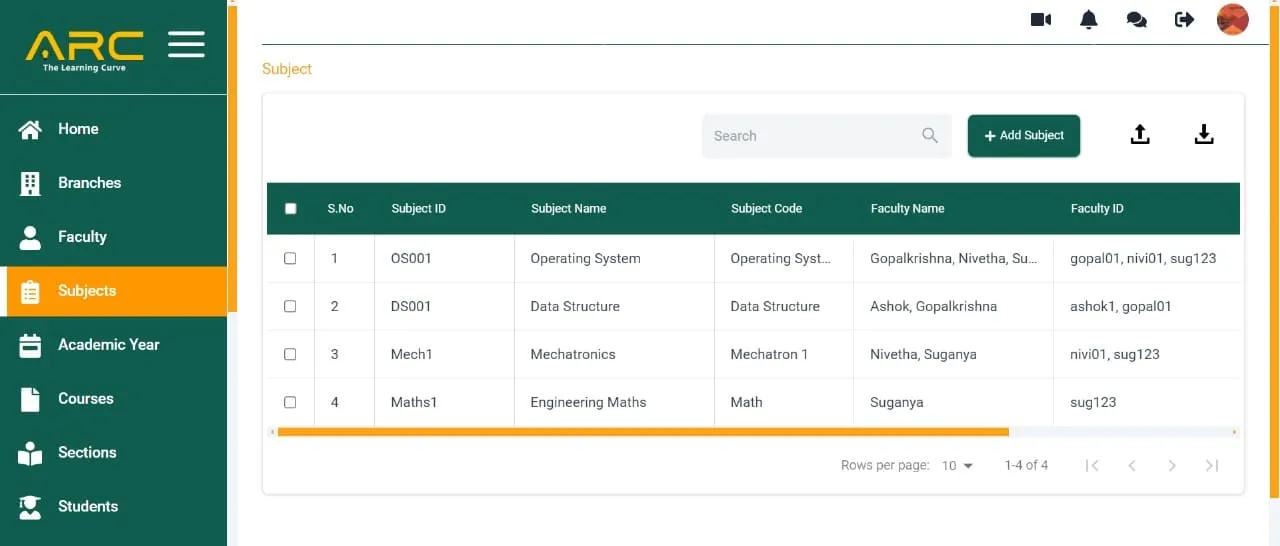Open the user profile avatar
The image size is (1280, 546).
1232,19
